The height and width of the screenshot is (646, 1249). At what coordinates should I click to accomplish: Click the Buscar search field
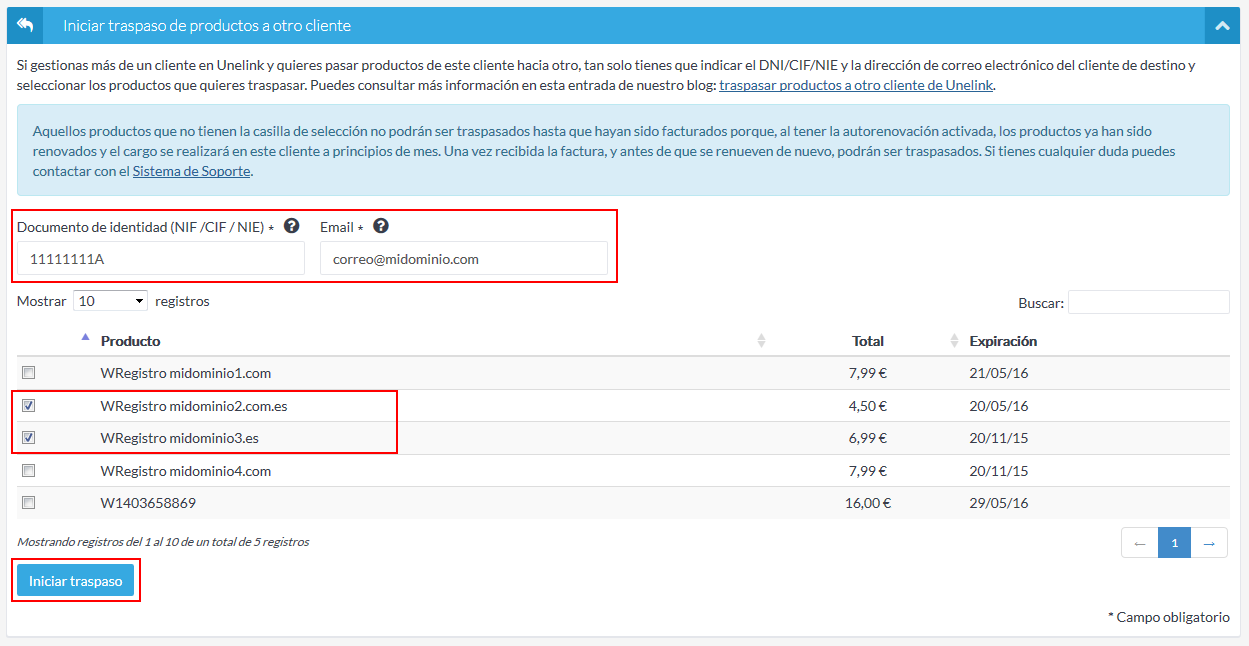click(1148, 302)
